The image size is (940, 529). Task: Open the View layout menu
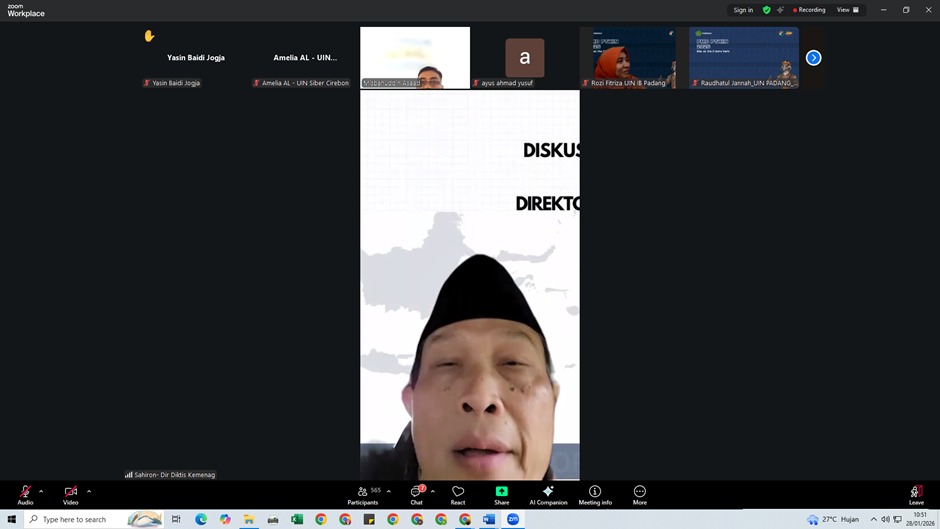point(847,10)
